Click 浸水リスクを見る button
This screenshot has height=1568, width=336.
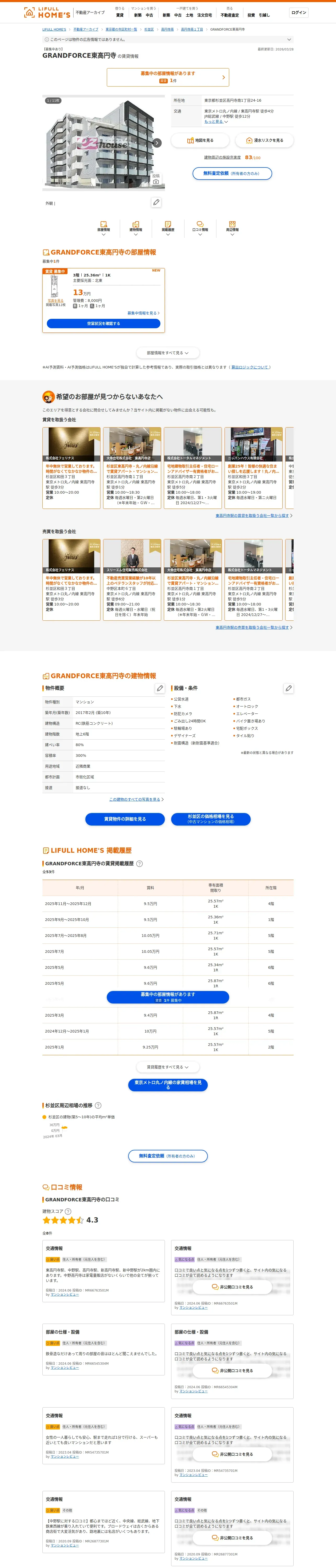tap(264, 141)
